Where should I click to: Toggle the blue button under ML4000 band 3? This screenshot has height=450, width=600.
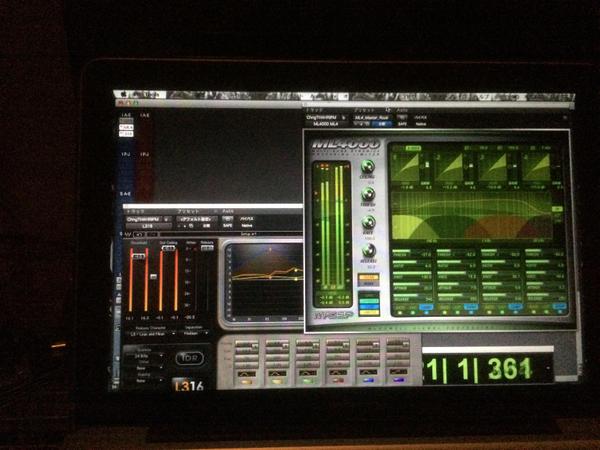[x=515, y=307]
